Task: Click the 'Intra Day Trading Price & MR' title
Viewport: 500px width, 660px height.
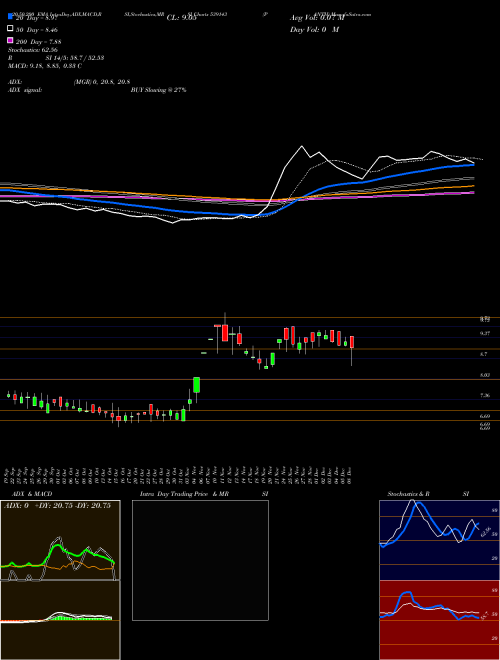Action: 184,494
